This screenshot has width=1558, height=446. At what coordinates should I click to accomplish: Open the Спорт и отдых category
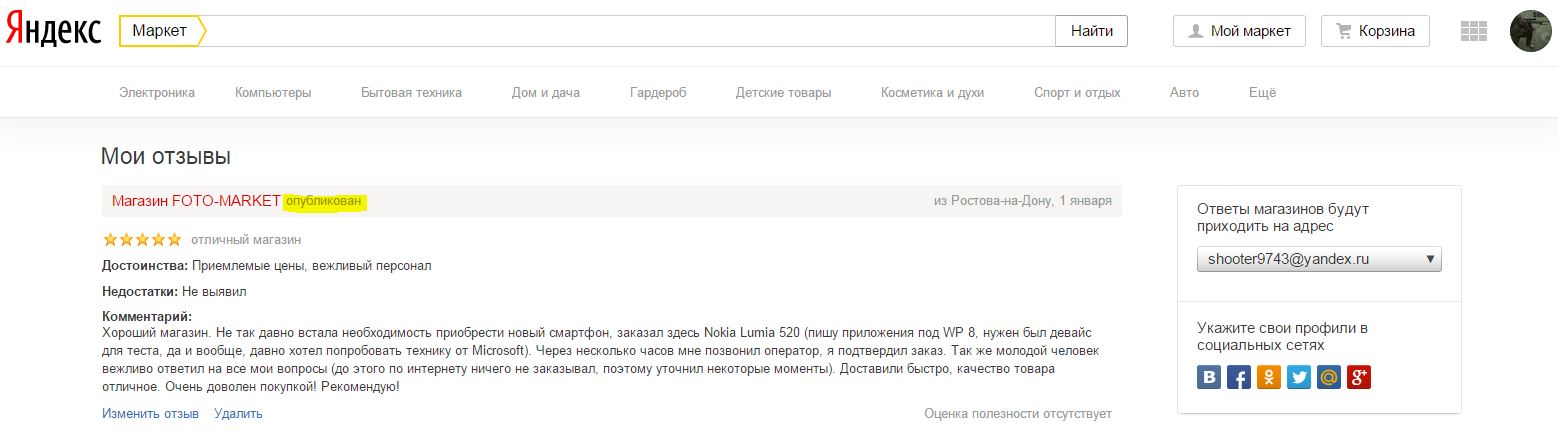(x=1077, y=93)
